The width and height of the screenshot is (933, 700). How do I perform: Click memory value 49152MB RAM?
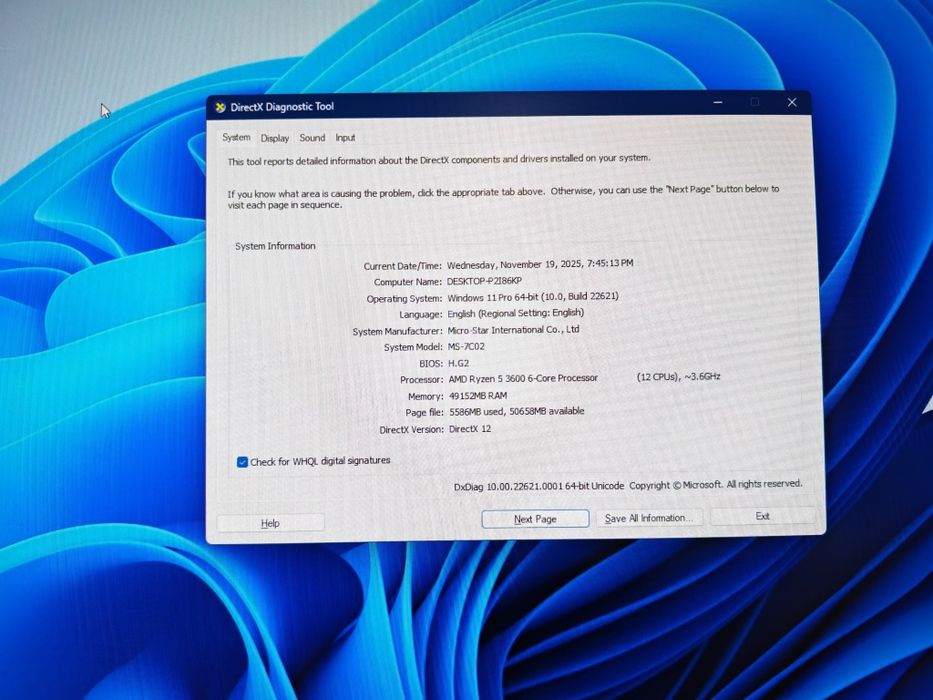click(x=478, y=396)
